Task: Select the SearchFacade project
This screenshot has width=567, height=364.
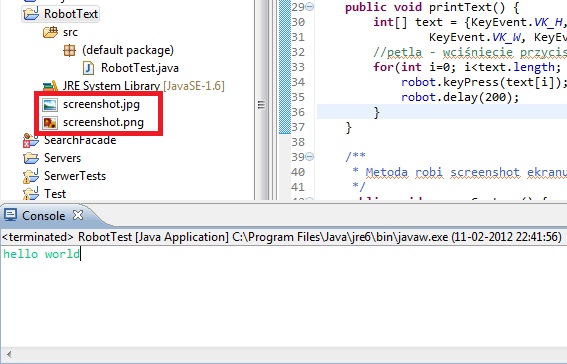Action: coord(80,140)
